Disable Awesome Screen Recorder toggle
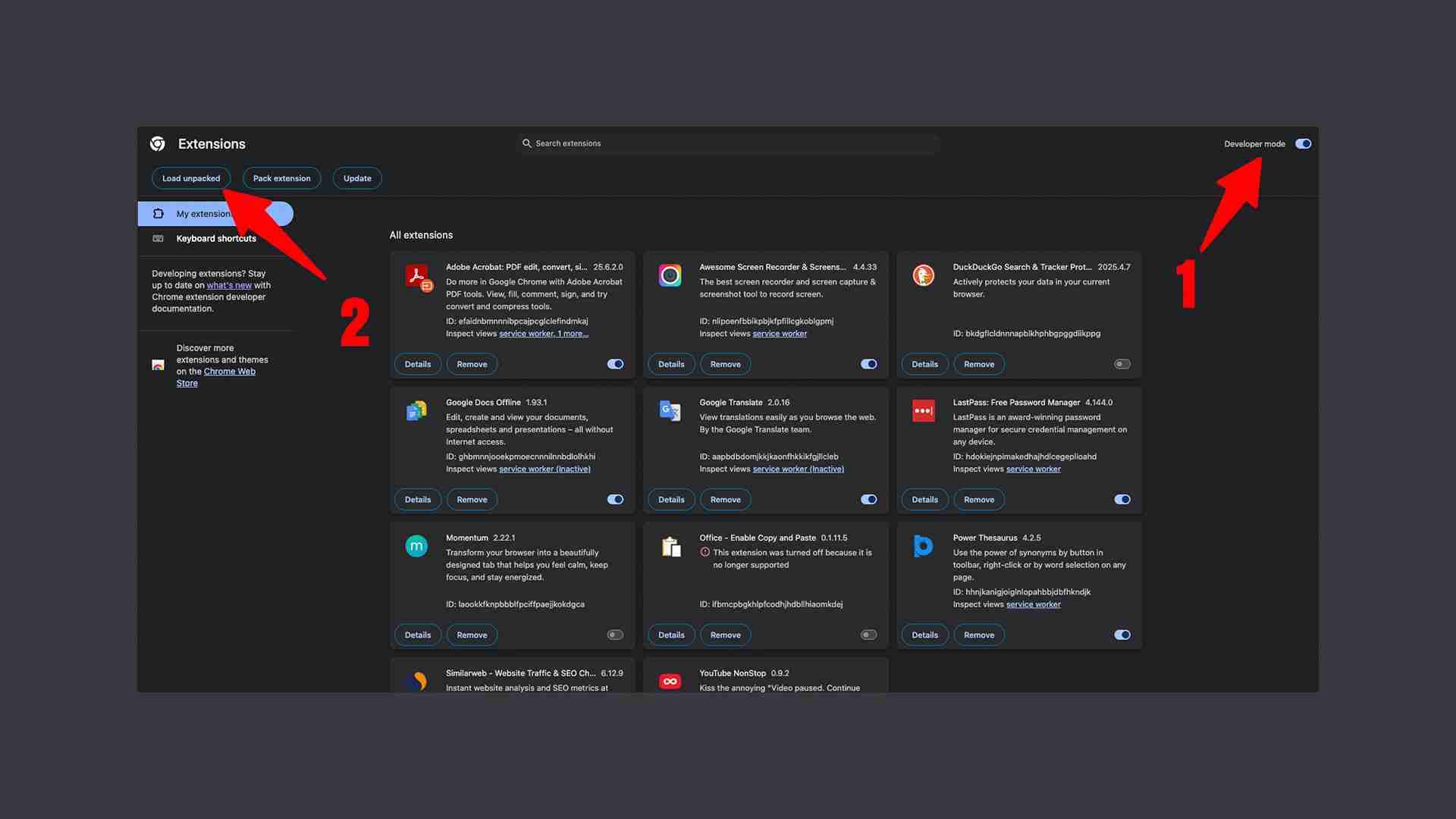 coord(869,364)
